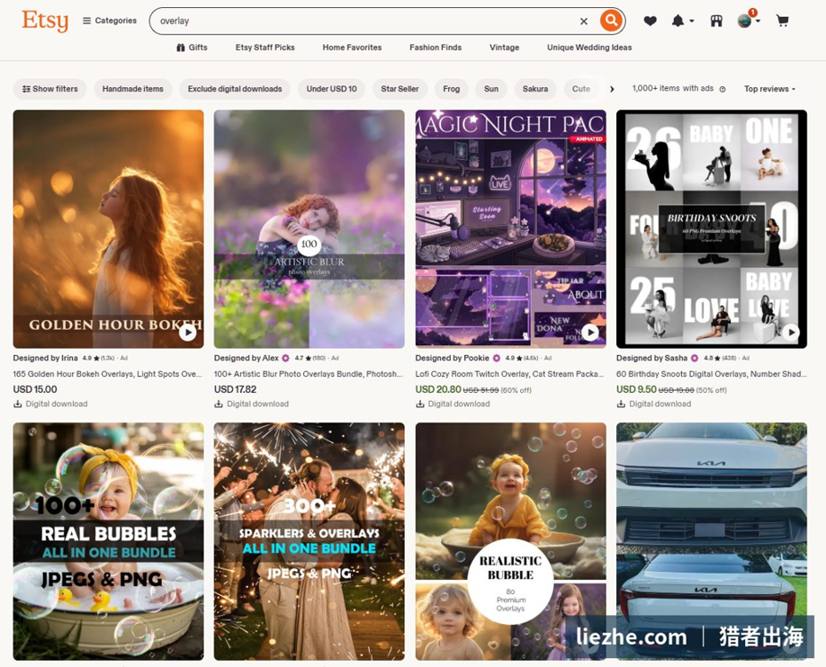
Task: Open Etsy Staff Picks
Action: [265, 47]
